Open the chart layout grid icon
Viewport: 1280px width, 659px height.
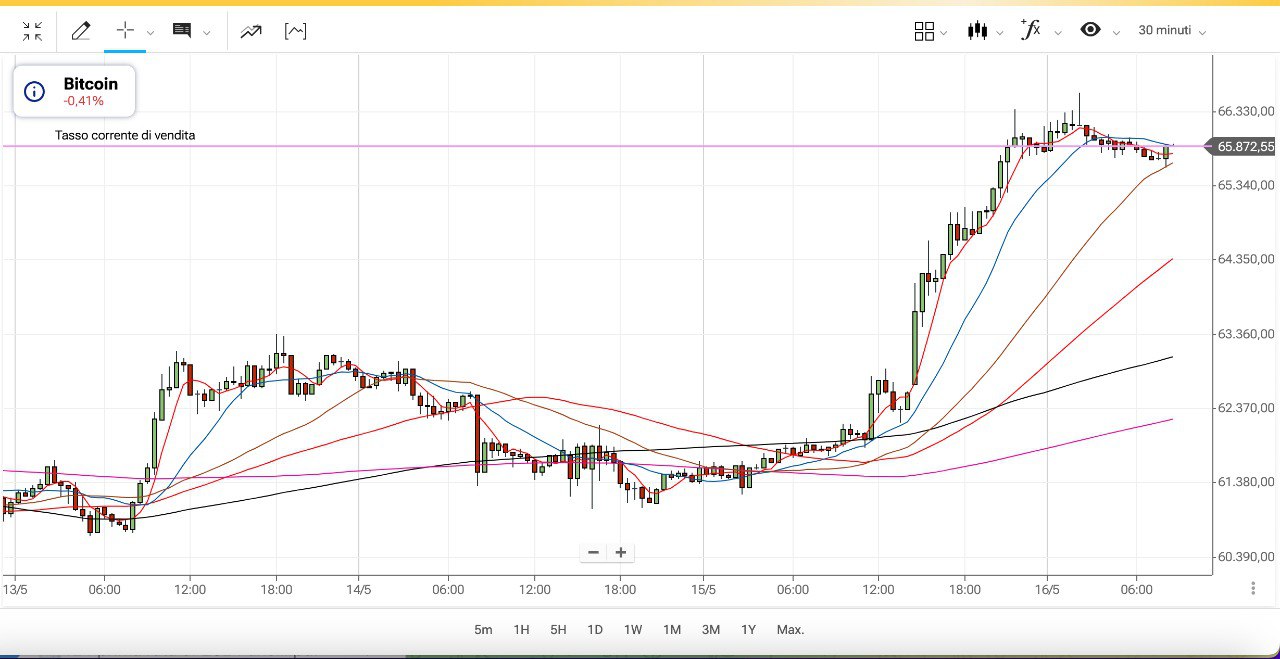click(924, 31)
